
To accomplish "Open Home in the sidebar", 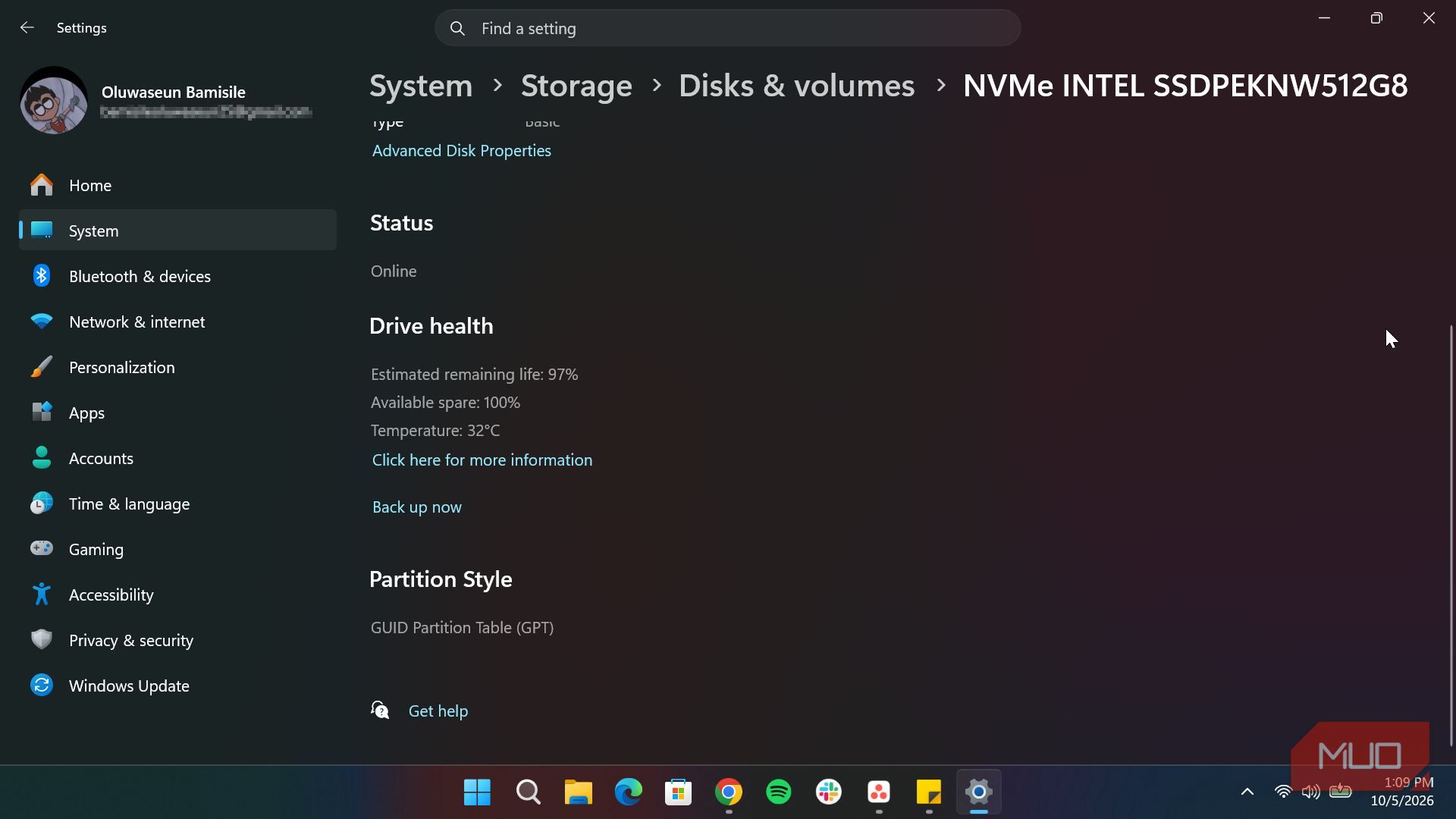I will coord(177,185).
